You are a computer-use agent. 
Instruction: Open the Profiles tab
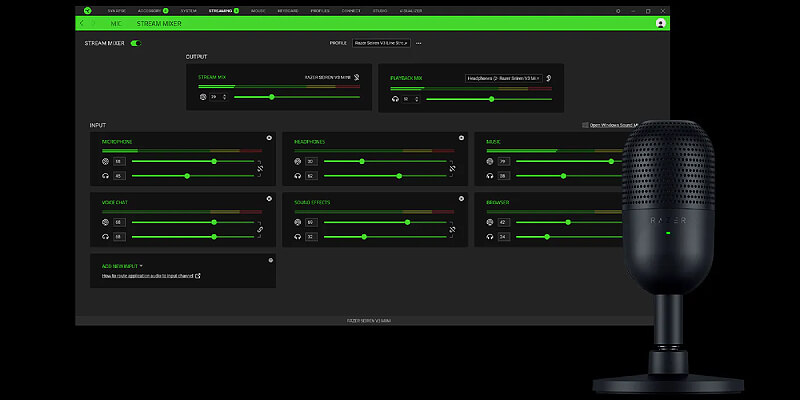[x=320, y=11]
